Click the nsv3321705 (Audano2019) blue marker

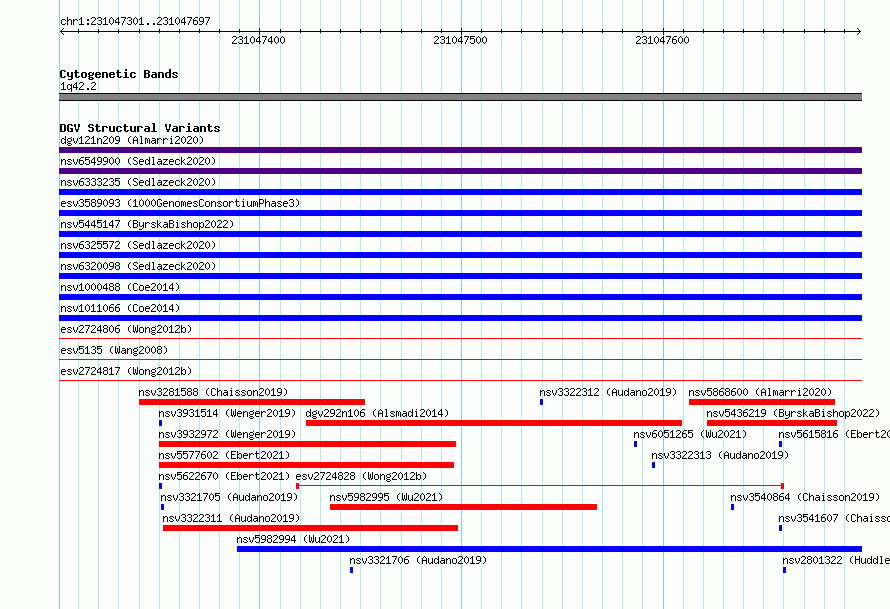[x=162, y=507]
